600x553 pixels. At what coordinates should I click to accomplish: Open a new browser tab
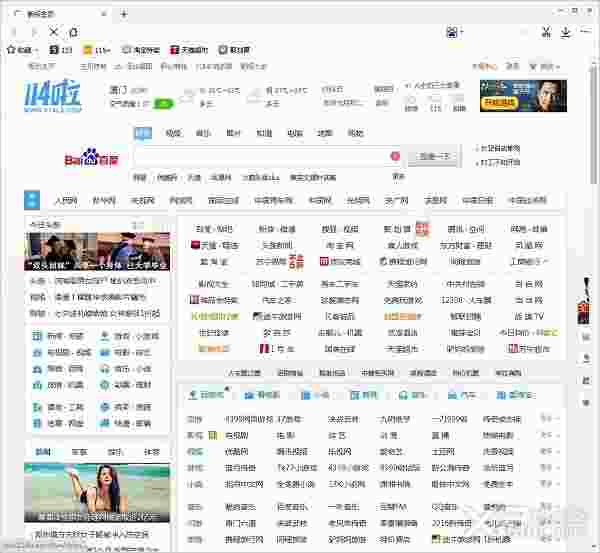tap(124, 14)
